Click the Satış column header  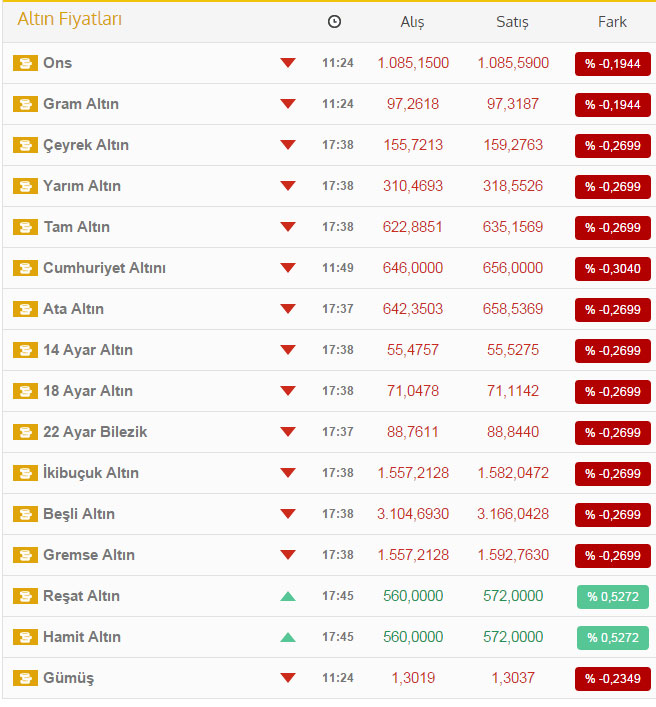[x=512, y=21]
